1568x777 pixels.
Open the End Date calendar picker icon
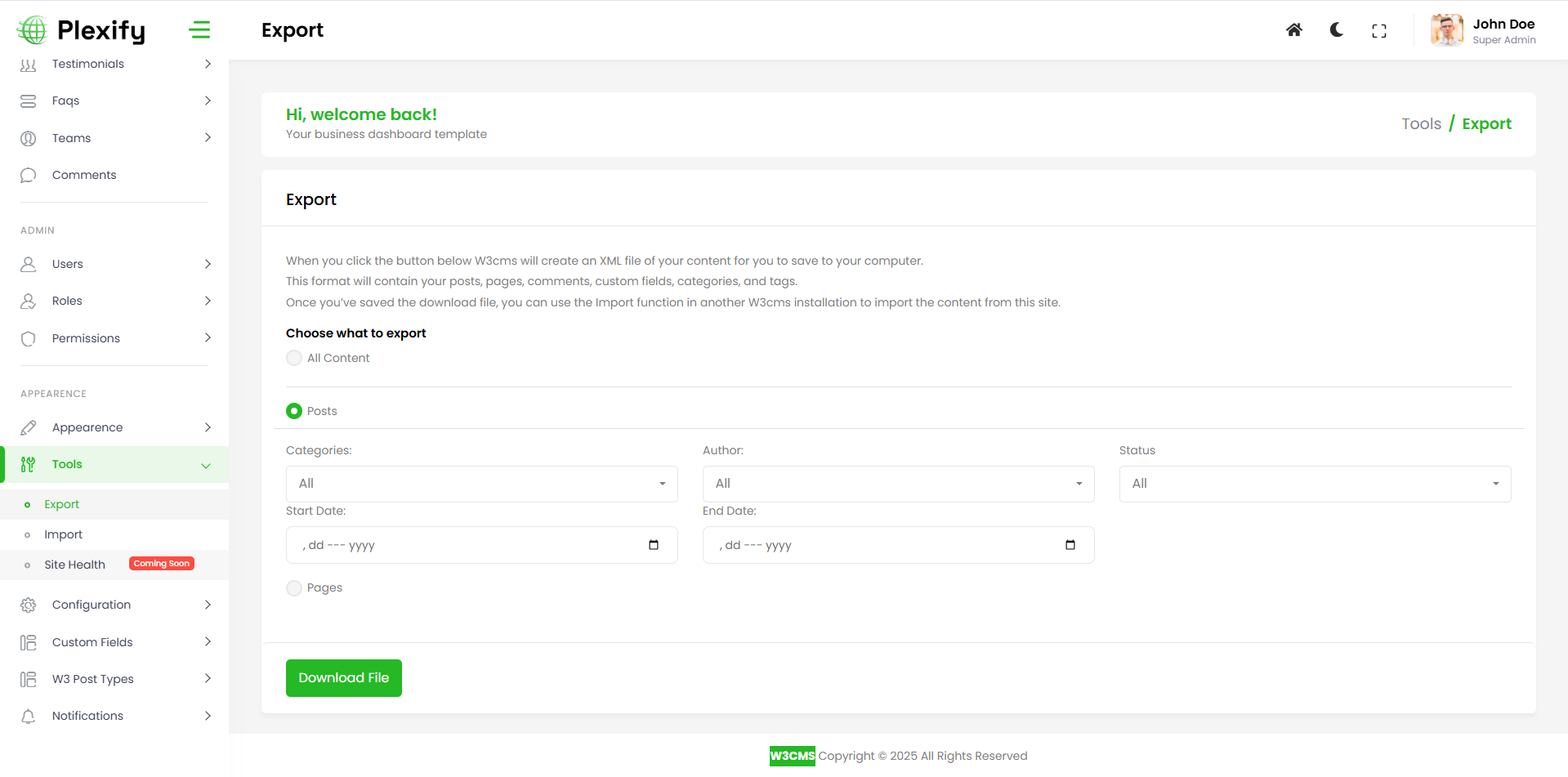1070,545
